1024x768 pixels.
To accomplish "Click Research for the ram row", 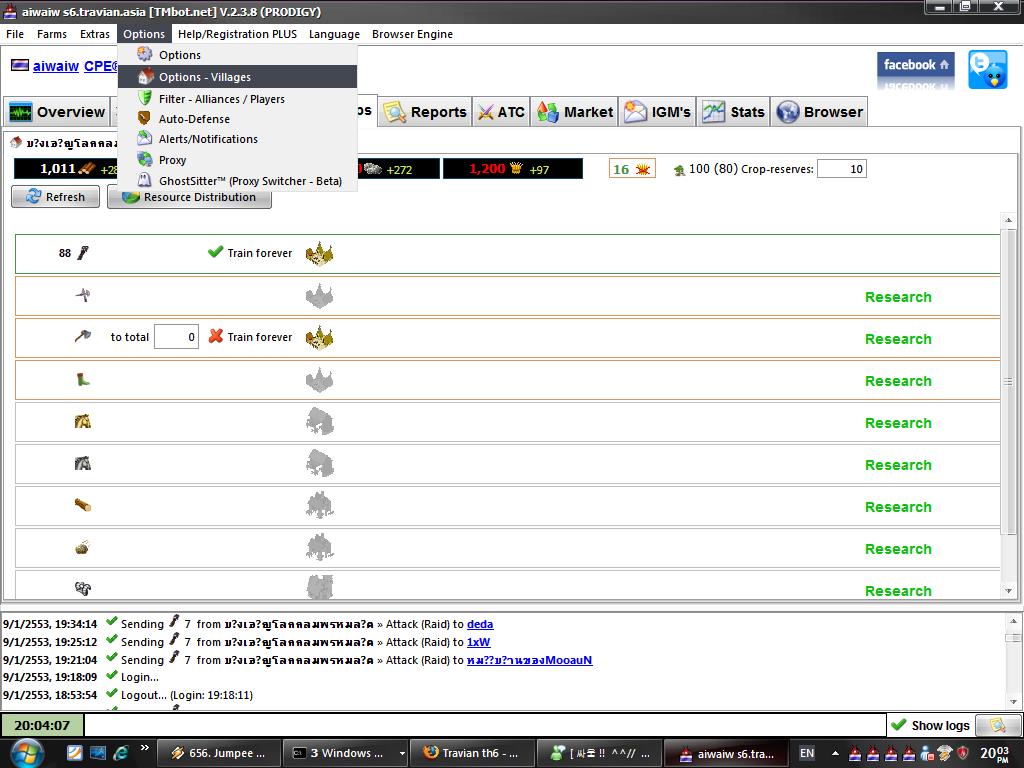I will coord(898,507).
